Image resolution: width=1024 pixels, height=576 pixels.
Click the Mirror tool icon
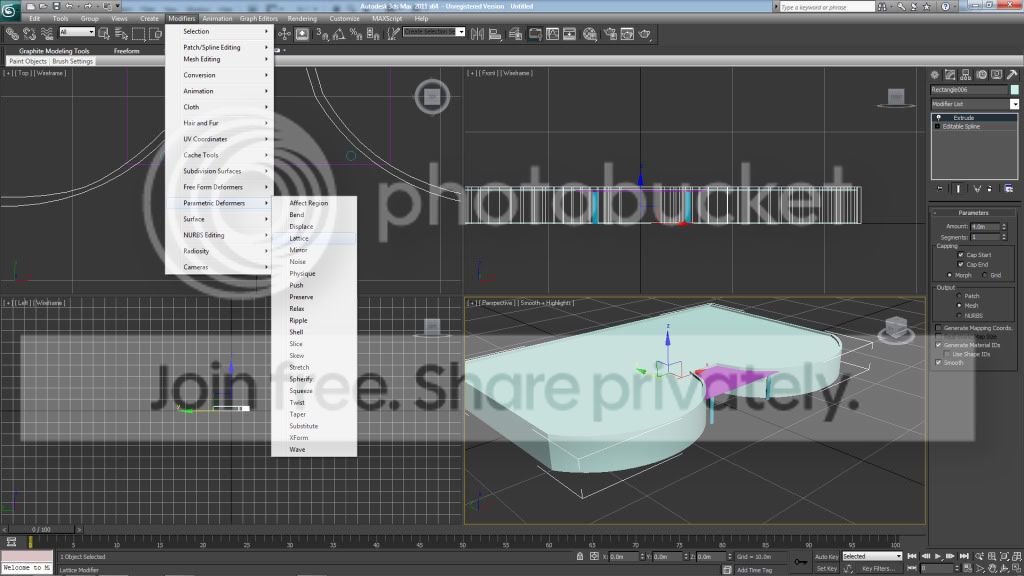[x=477, y=34]
